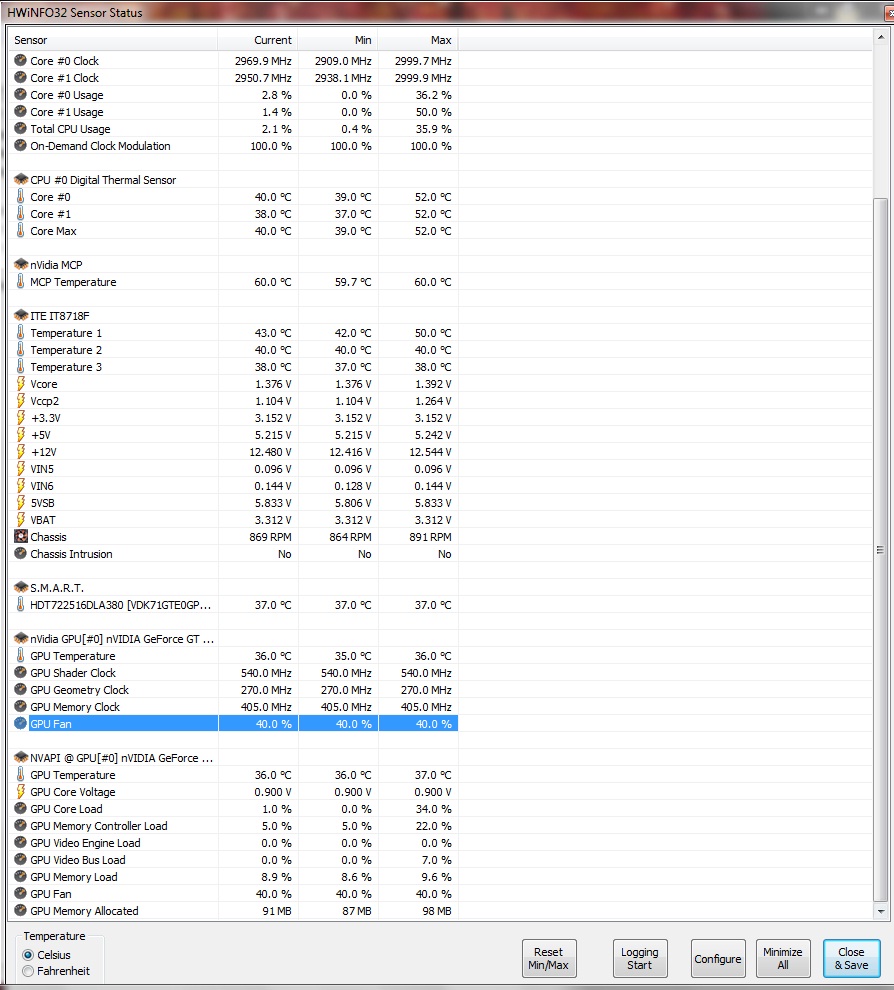
Task: Click the Close & Save button
Action: coord(852,958)
